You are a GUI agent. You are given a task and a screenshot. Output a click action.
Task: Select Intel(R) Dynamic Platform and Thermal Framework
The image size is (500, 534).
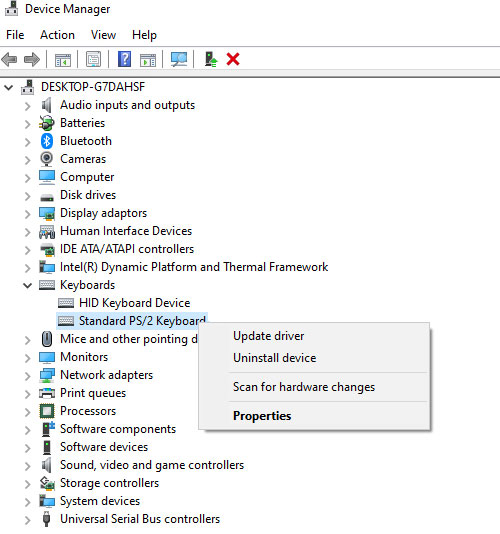pos(194,267)
